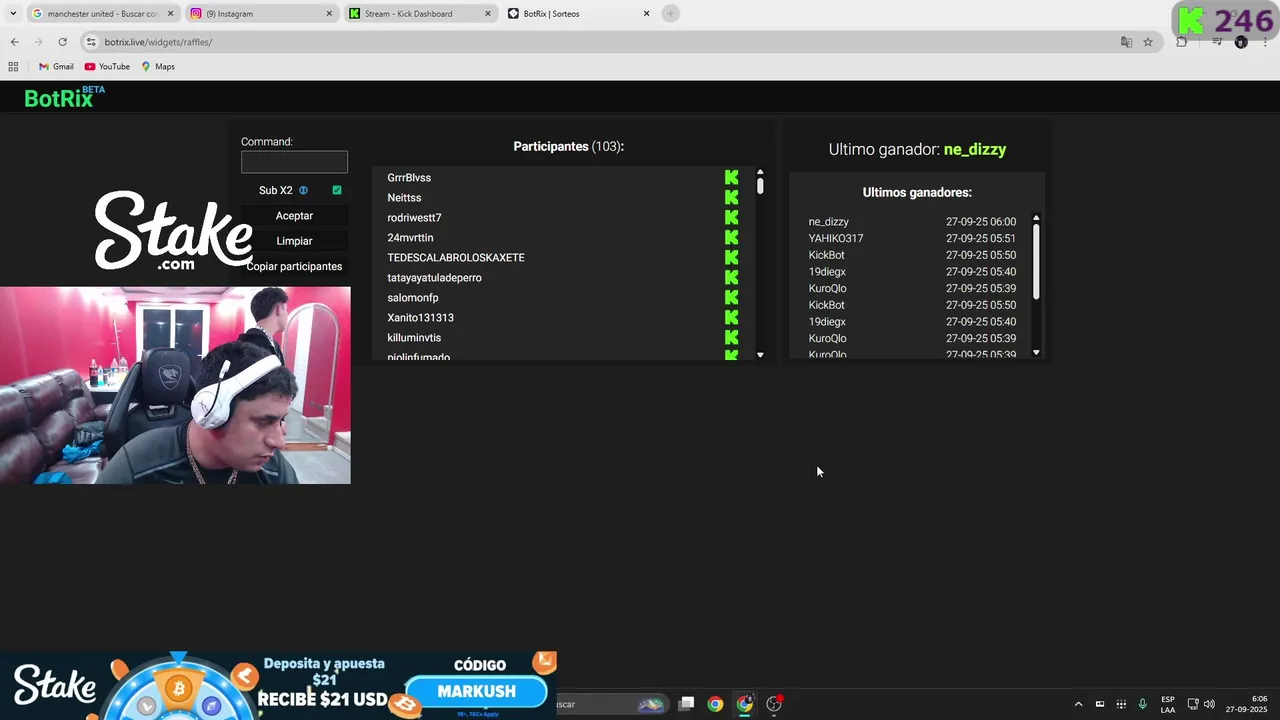Viewport: 1280px width, 720px height.
Task: Select participant TEDESCALABROLOSKAXETE
Action: [456, 258]
